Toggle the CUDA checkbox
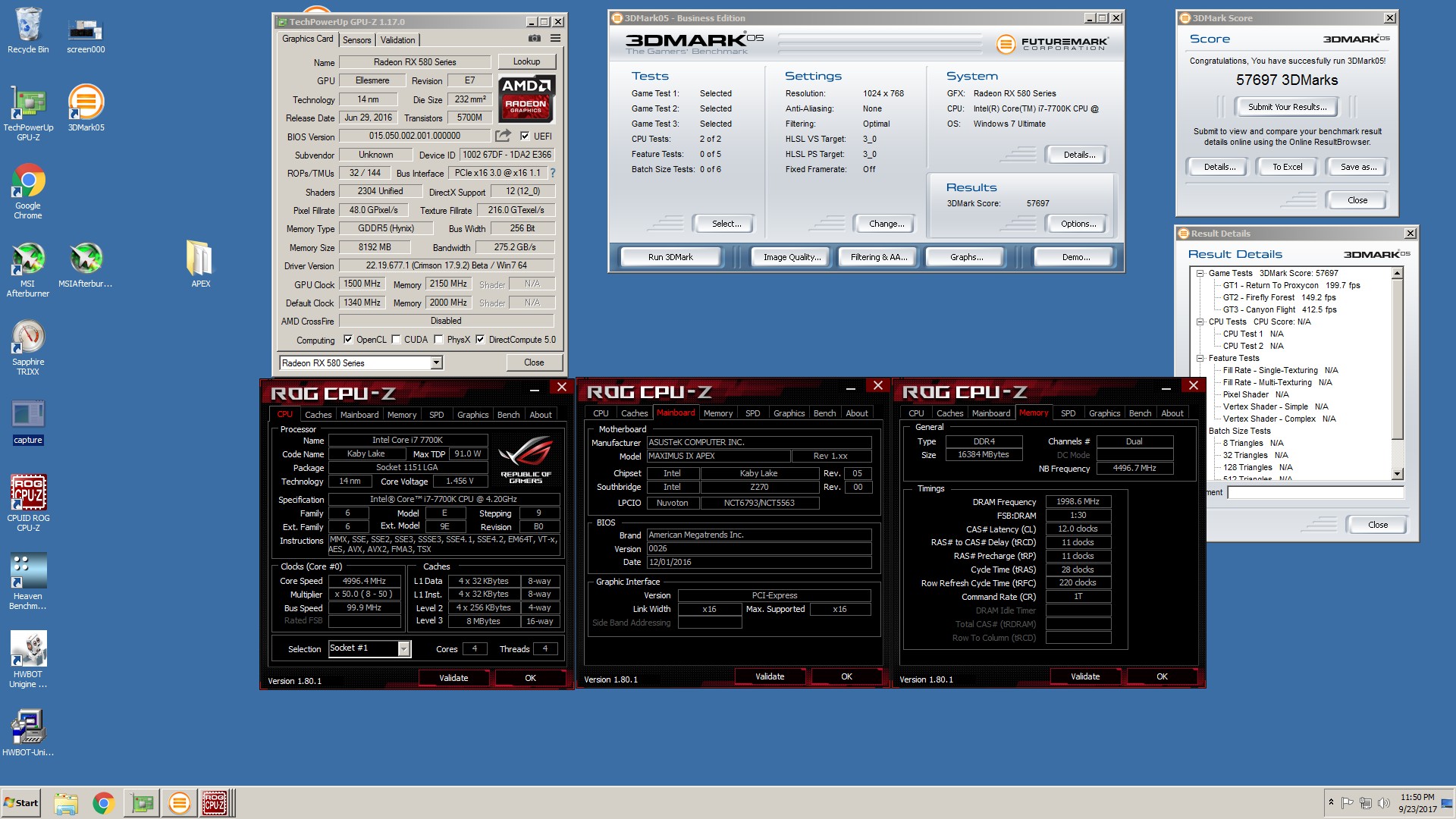The image size is (1456, 819). click(396, 340)
